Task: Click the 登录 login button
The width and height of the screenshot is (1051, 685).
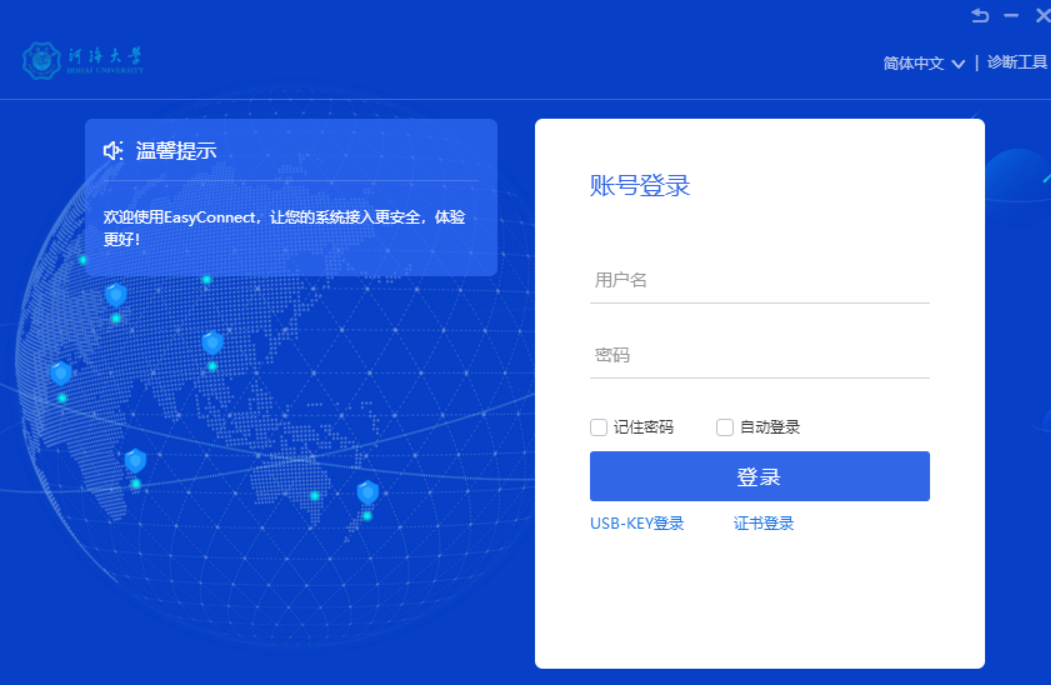Action: pos(759,477)
